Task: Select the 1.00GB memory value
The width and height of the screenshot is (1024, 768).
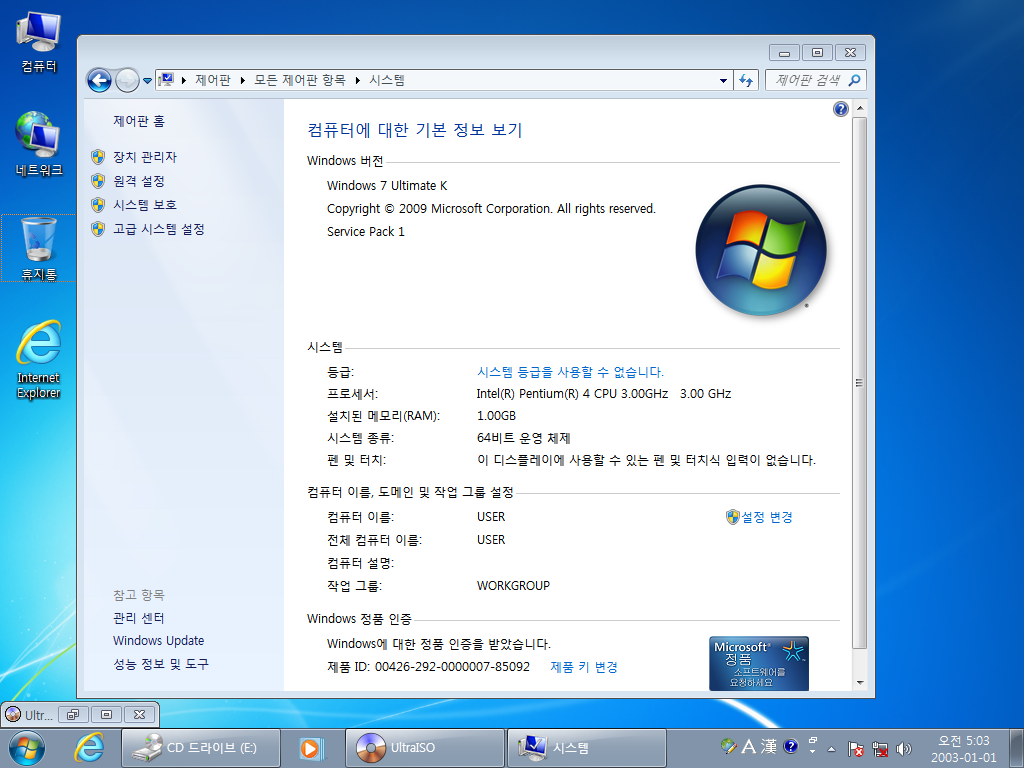Action: [496, 416]
